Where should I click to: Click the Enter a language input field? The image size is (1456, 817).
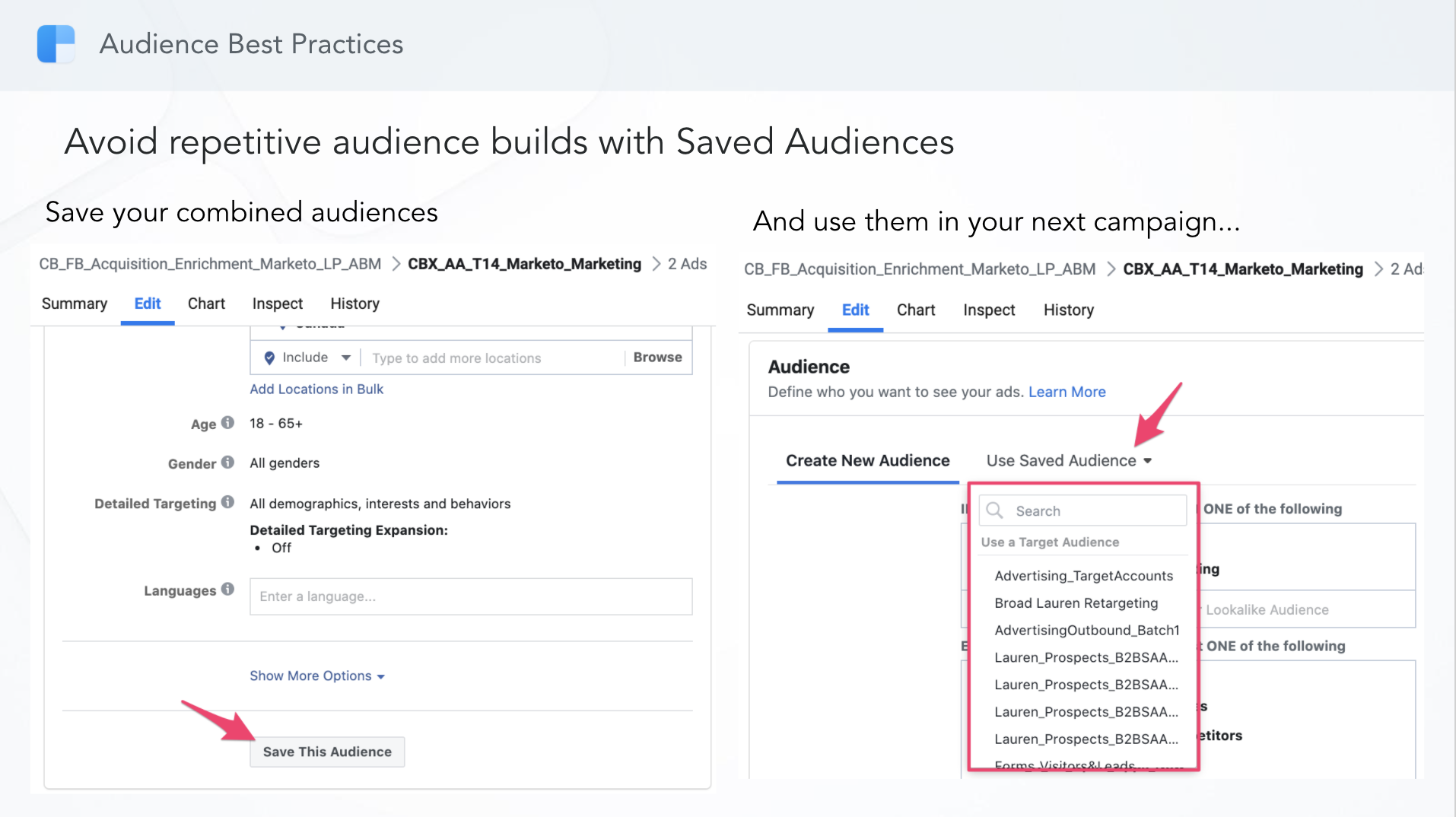click(471, 596)
